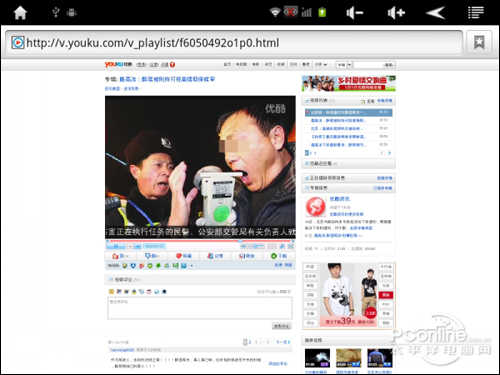
Task: Click the Youku logo
Action: coord(119,64)
